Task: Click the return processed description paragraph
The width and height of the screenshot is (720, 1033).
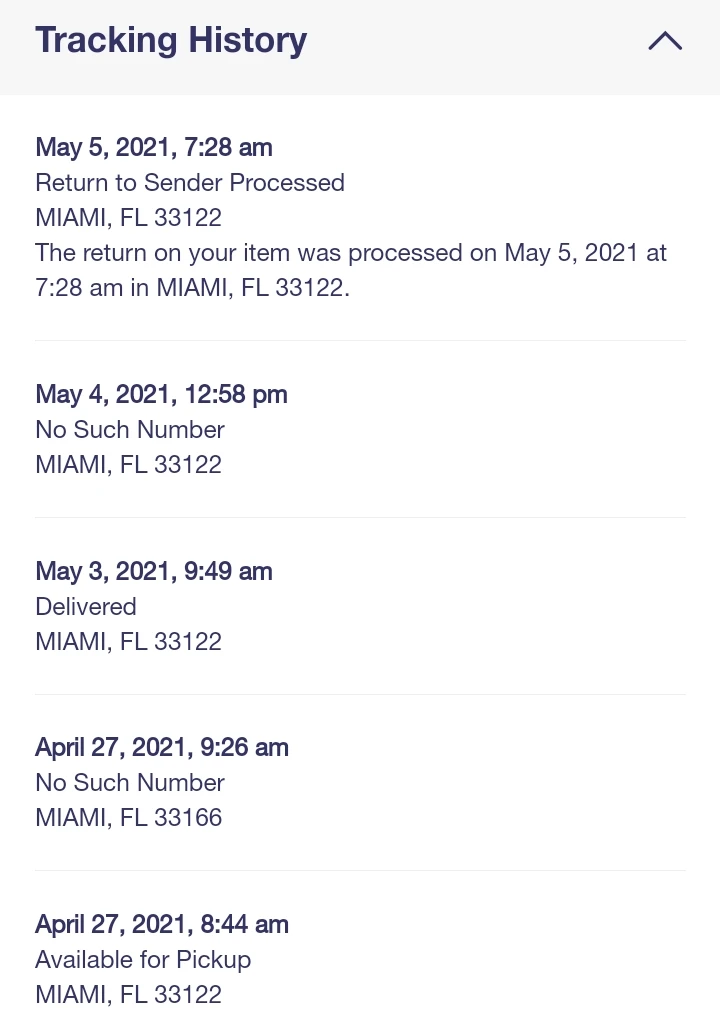Action: (350, 270)
